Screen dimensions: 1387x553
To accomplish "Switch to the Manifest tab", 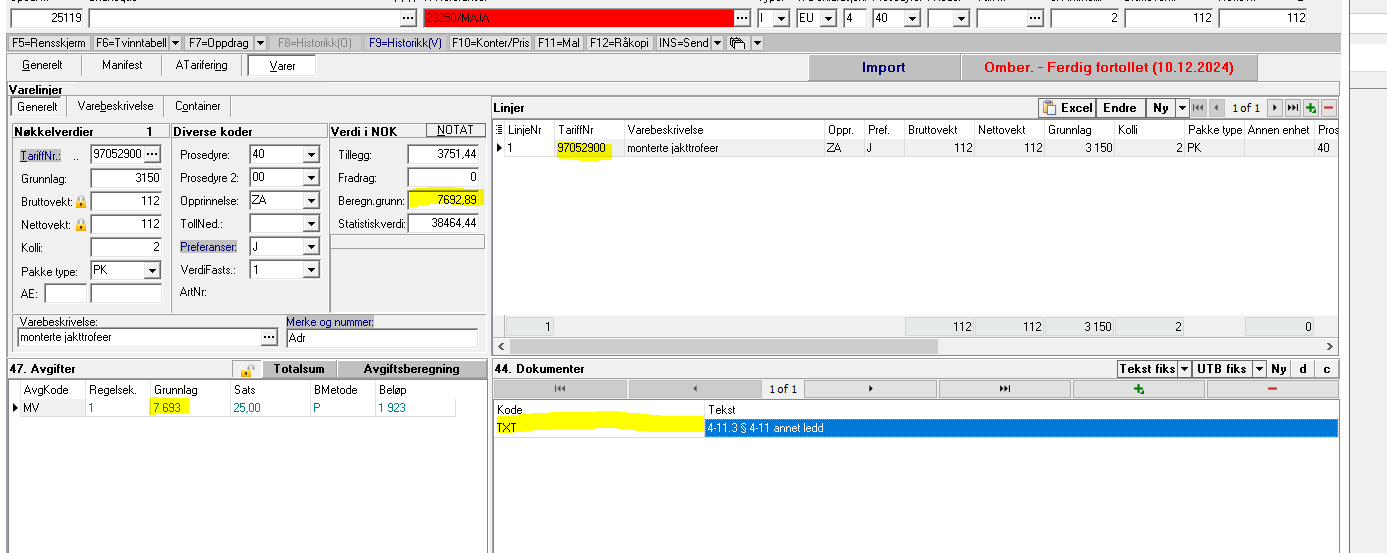I will [x=122, y=65].
